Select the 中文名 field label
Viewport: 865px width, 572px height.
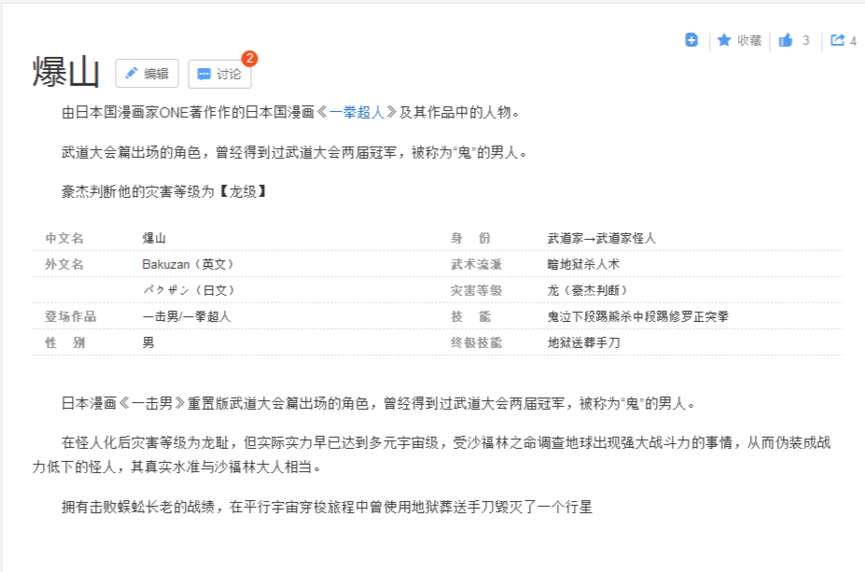pyautogui.click(x=65, y=238)
